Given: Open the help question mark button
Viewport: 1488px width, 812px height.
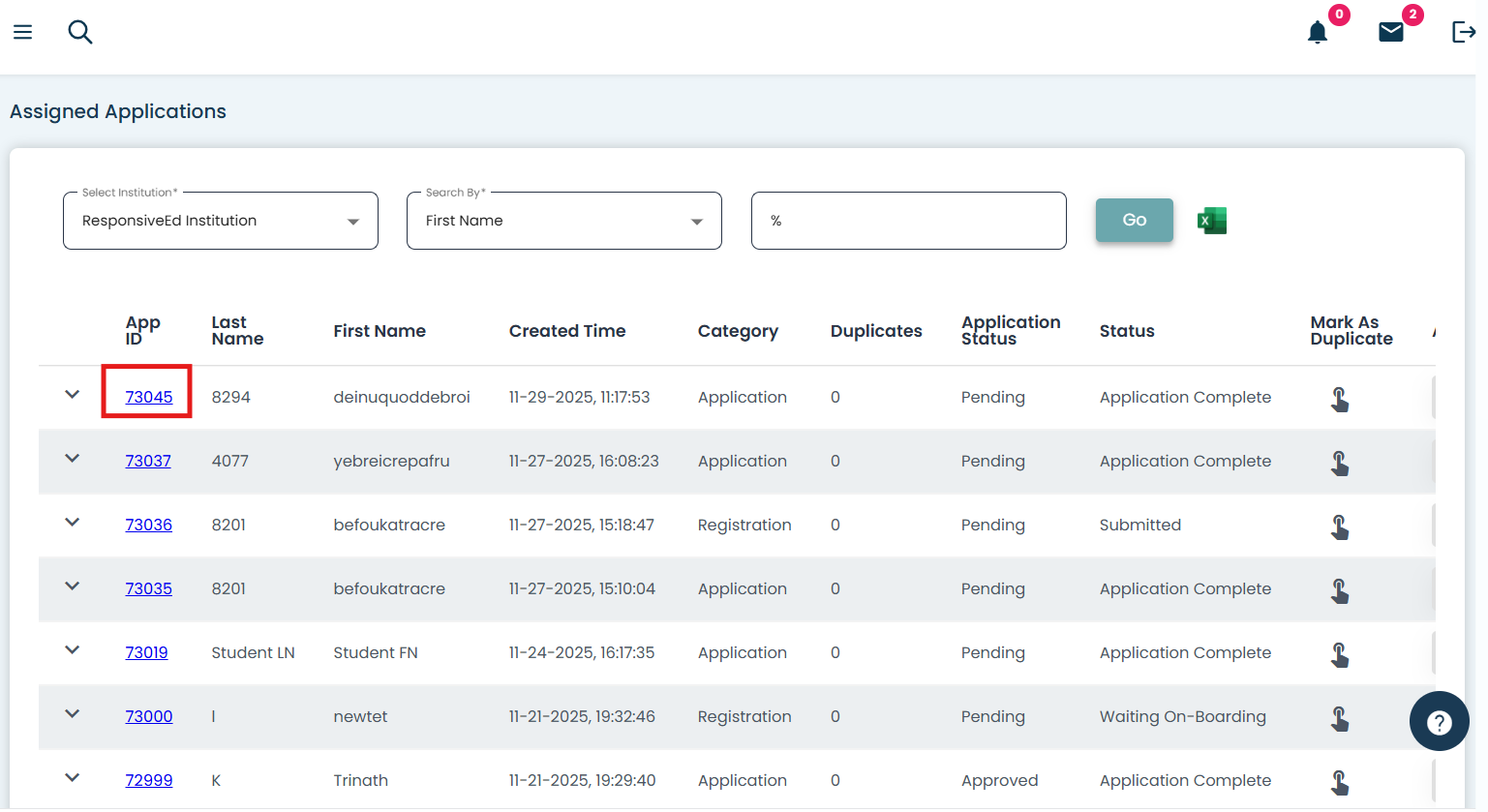Looking at the screenshot, I should pos(1439,721).
